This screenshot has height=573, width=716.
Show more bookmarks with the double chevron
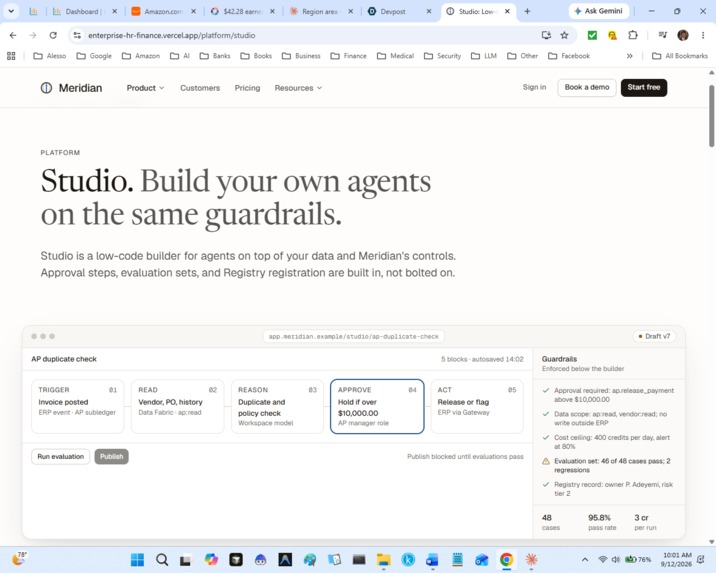coord(630,56)
